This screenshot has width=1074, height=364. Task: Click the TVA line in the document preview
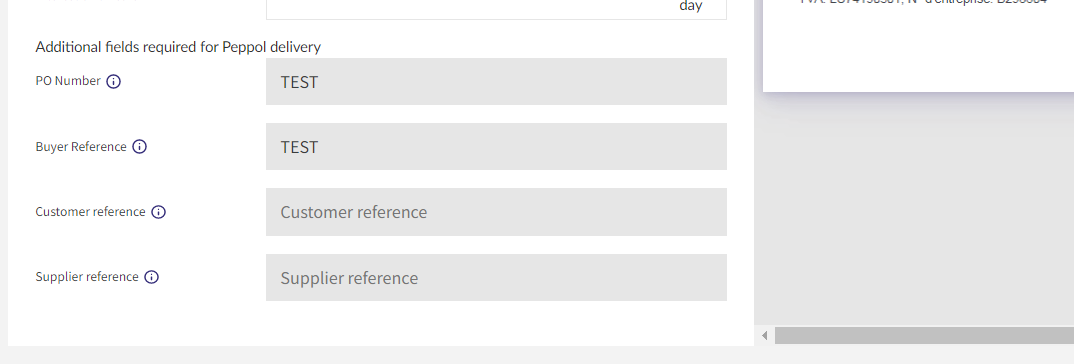(923, 2)
